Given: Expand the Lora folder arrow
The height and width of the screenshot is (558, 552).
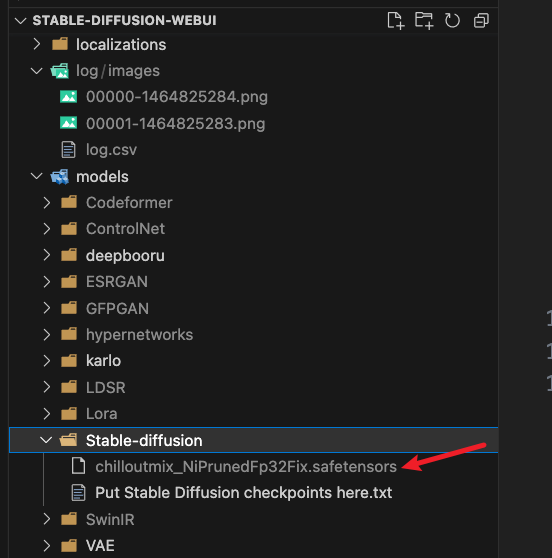Looking at the screenshot, I should (x=47, y=414).
